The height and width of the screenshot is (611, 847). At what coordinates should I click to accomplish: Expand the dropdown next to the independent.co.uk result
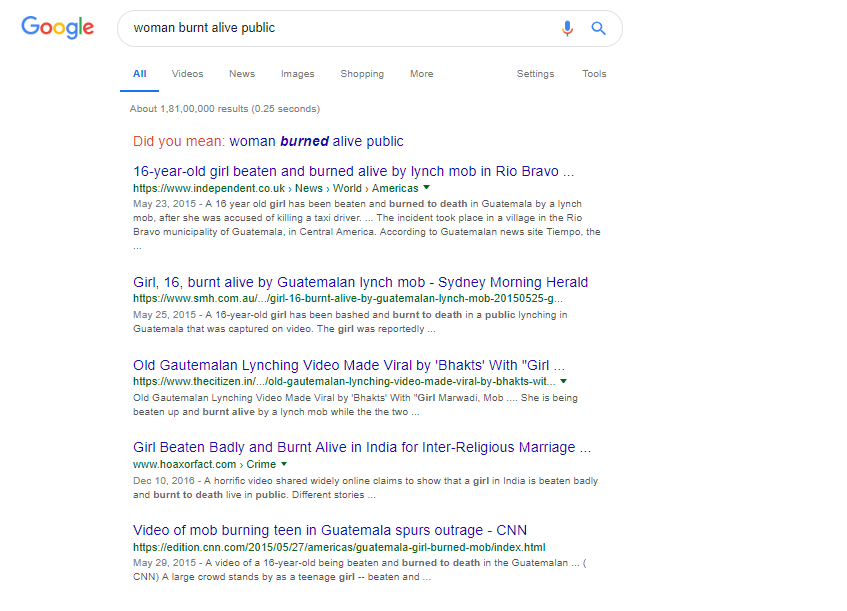(426, 187)
